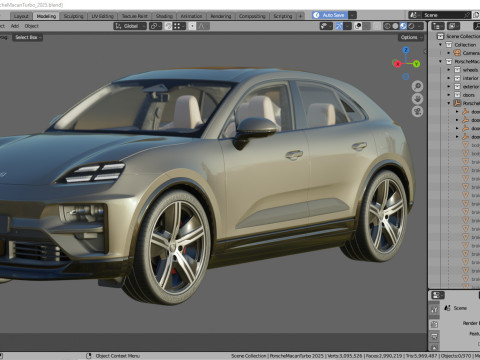
Task: Open the Global transform orientation dropdown
Action: [130, 26]
